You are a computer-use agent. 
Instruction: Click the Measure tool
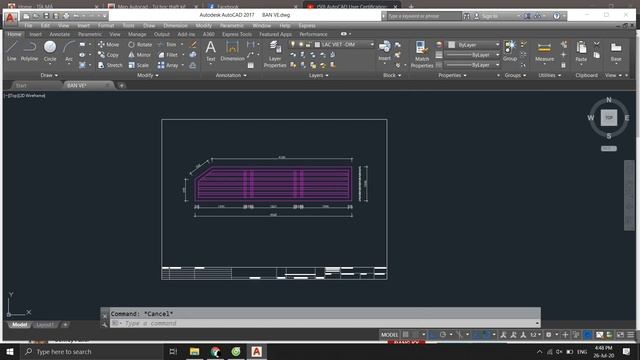pos(544,51)
